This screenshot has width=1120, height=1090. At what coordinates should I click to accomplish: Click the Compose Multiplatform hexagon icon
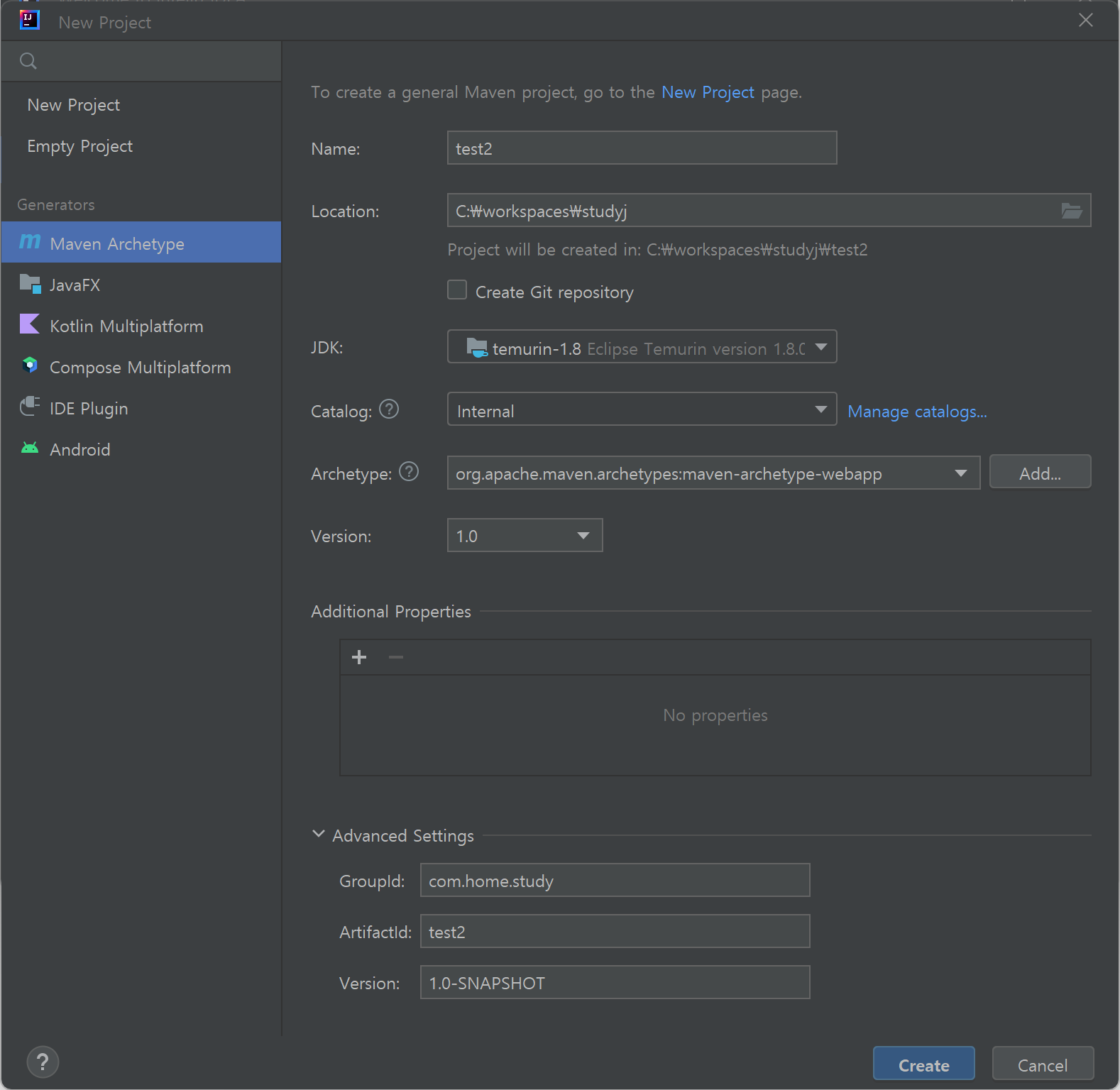pos(30,365)
